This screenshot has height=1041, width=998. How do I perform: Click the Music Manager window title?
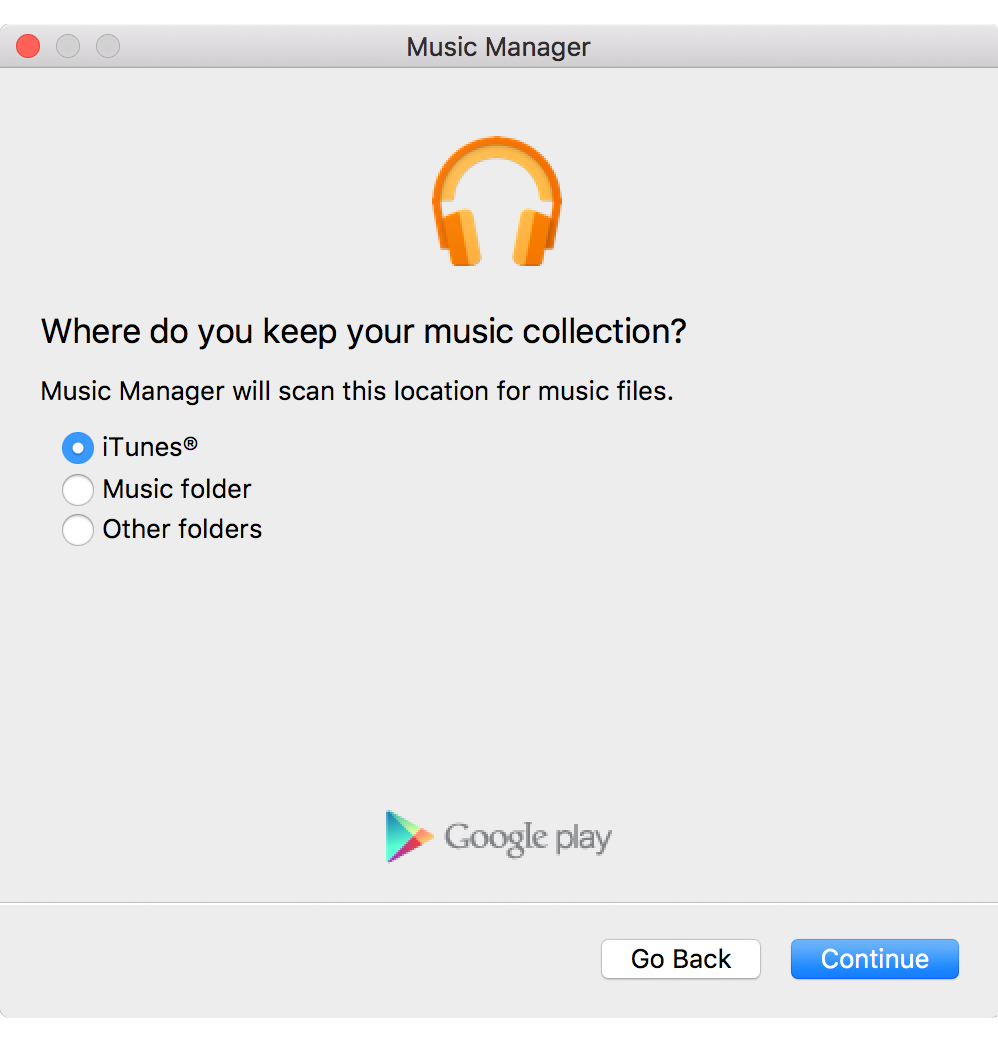click(x=498, y=47)
